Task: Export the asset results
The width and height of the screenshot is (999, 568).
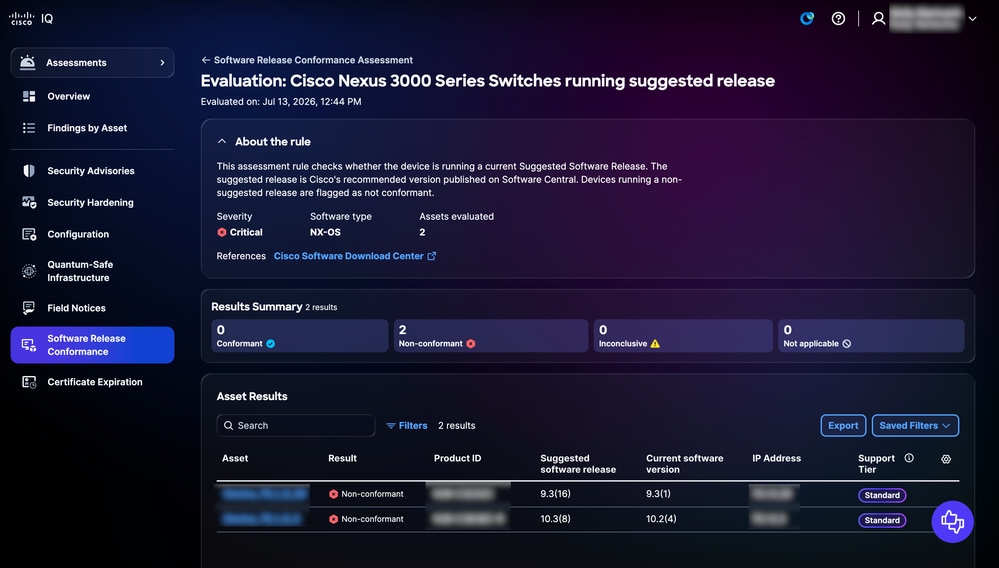Action: 843,425
